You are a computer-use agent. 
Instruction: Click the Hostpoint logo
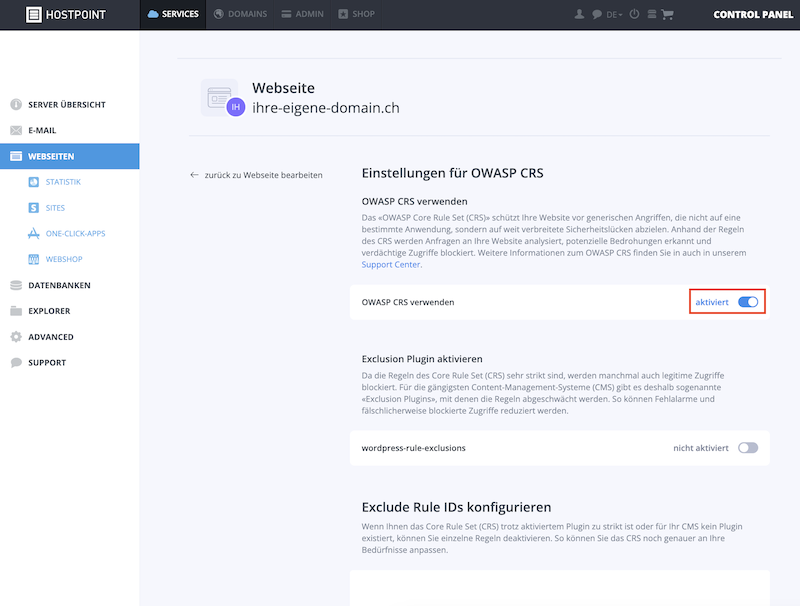click(66, 14)
